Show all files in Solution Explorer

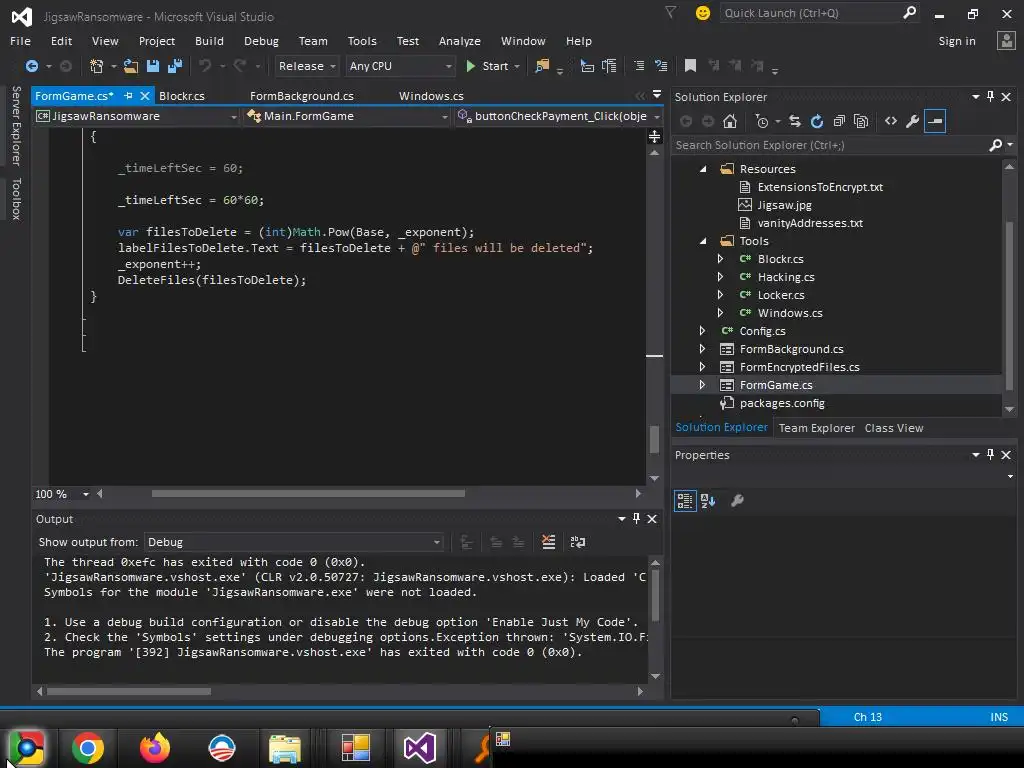point(861,121)
